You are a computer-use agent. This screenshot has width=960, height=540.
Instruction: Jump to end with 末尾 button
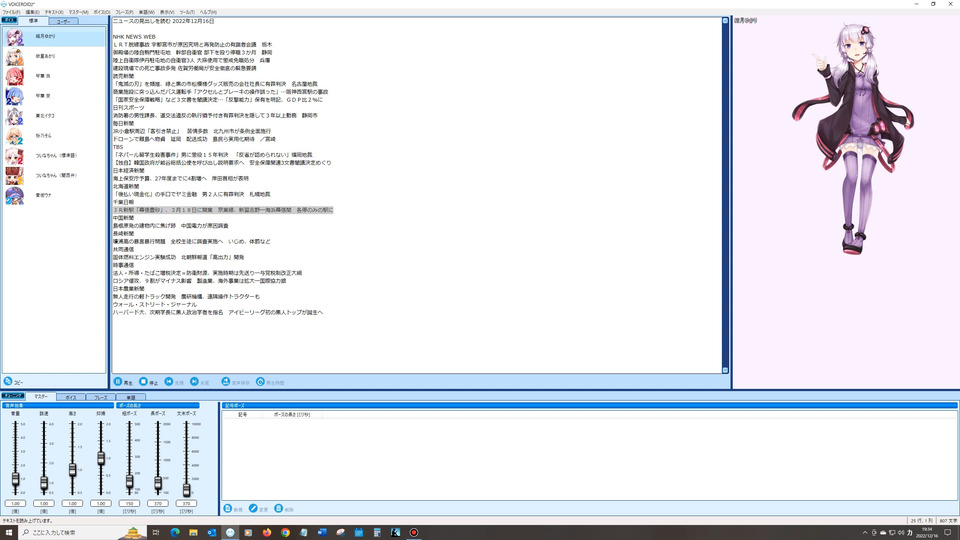[x=200, y=382]
